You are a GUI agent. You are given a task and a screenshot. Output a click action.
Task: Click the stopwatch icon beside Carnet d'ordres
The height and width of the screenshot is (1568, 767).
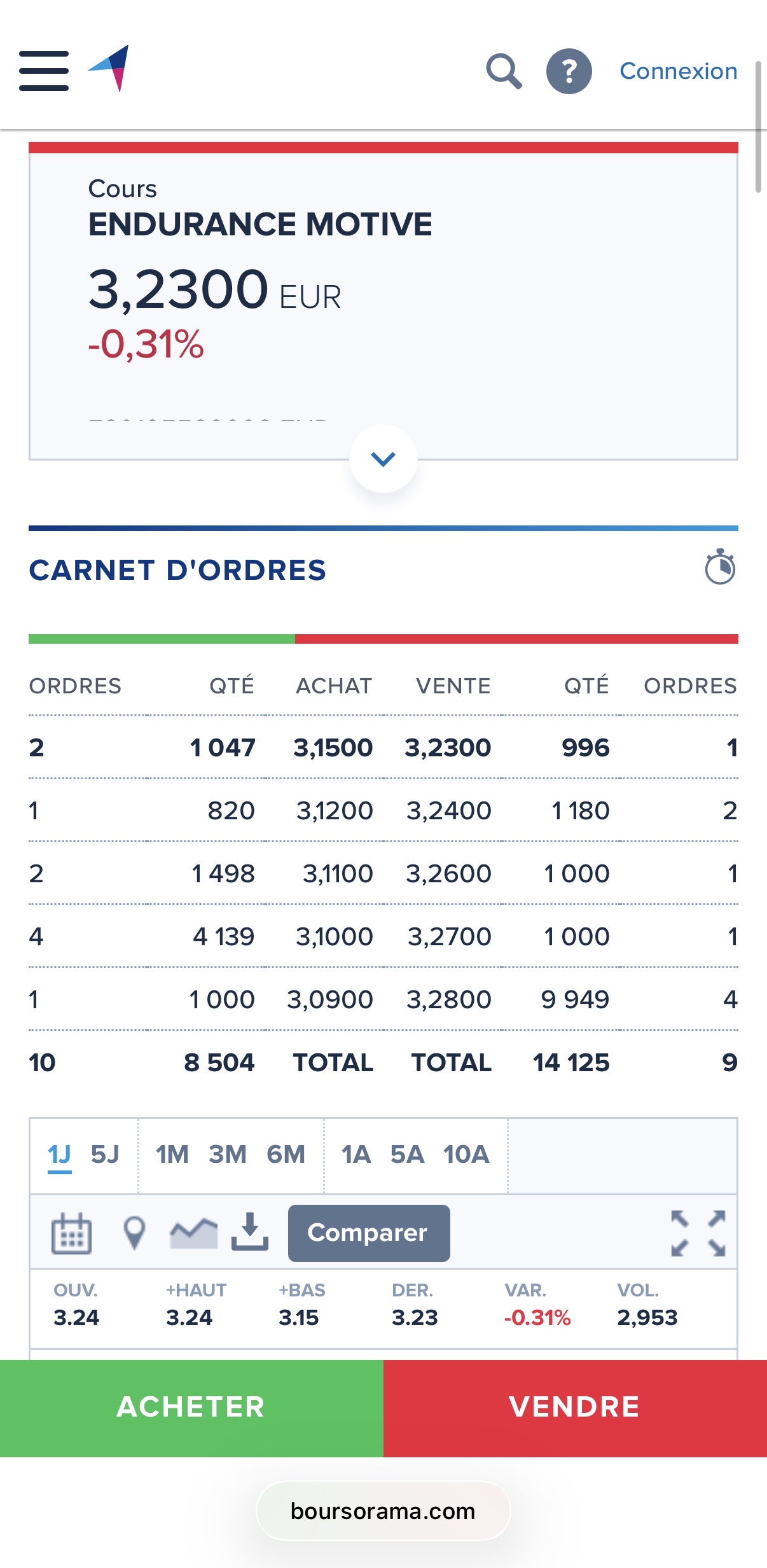pos(720,566)
